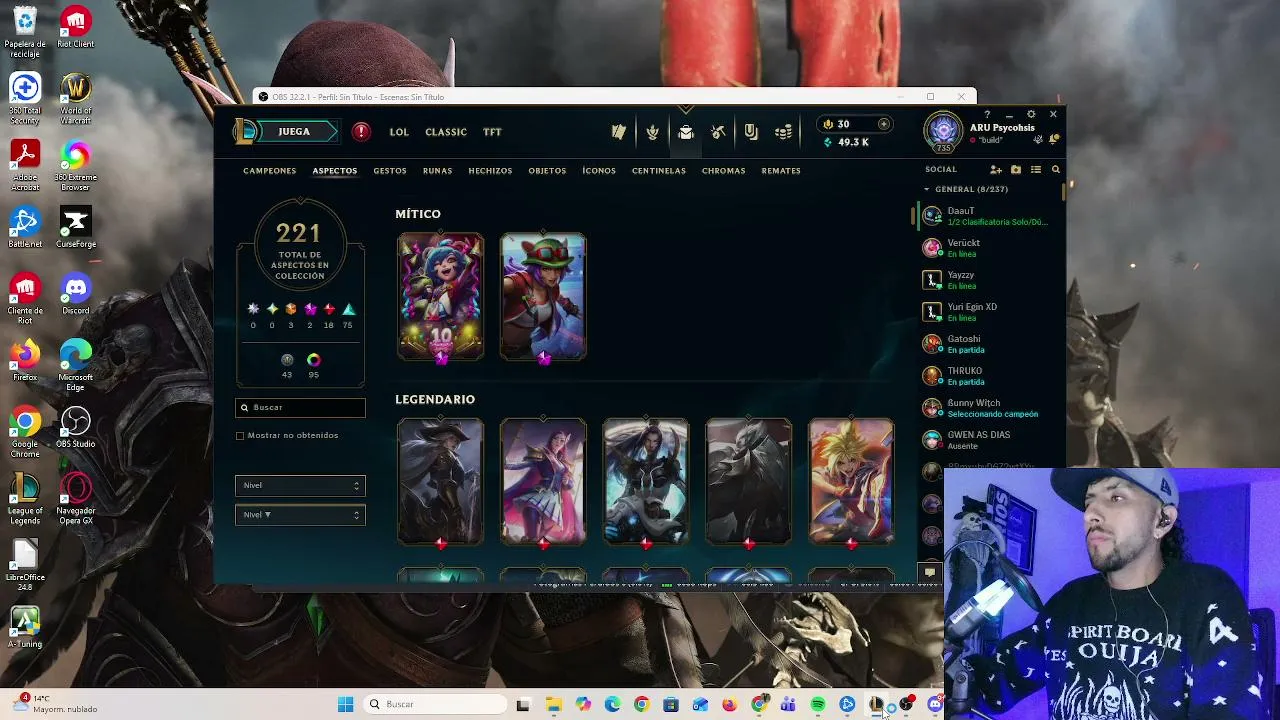The image size is (1280, 720).
Task: Select friend THRUKO in the list
Action: 988,376
